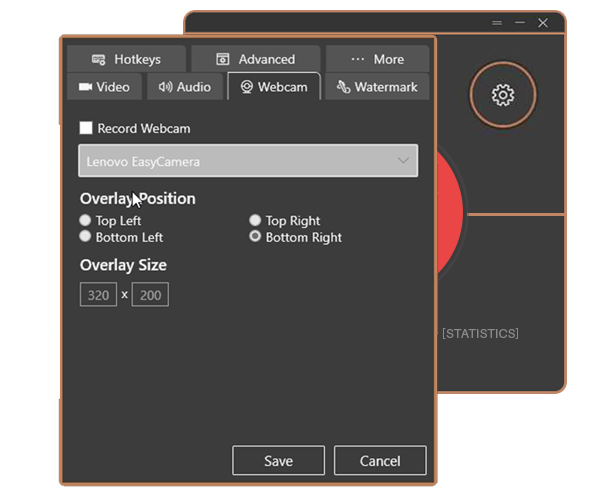The width and height of the screenshot is (610, 500).
Task: Click menu lines icon in recorder title bar
Action: (x=497, y=23)
